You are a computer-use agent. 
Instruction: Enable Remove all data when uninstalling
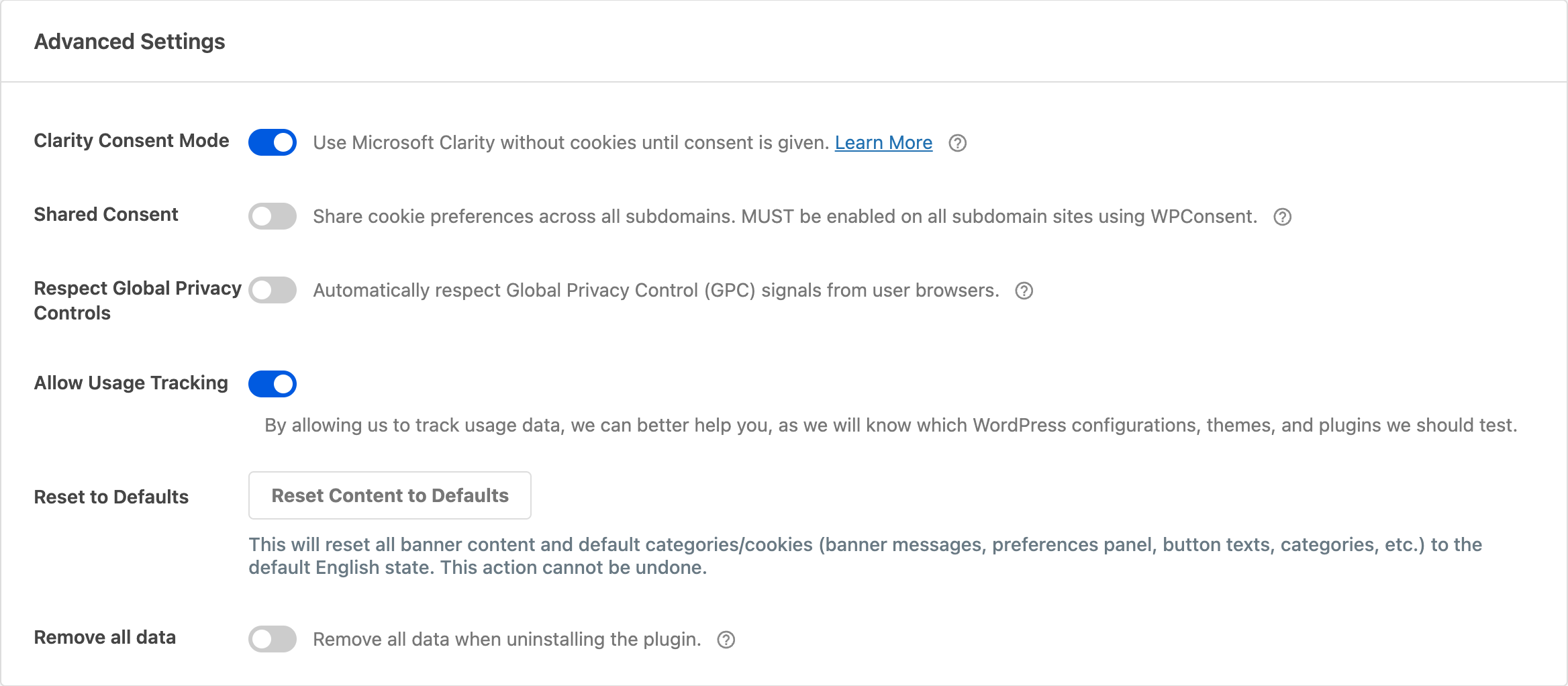[x=273, y=639]
